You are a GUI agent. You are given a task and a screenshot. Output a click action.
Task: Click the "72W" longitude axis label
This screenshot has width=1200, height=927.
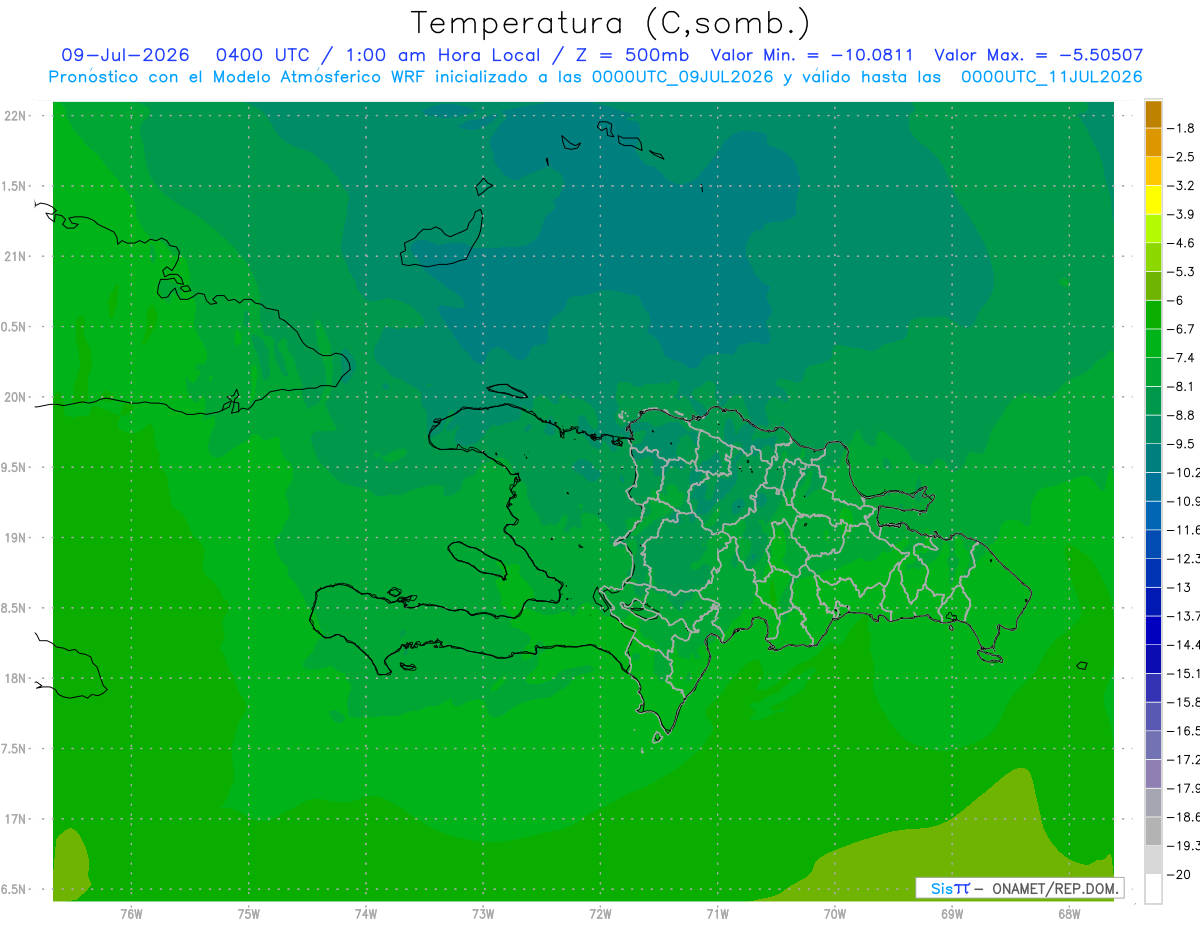tap(600, 914)
